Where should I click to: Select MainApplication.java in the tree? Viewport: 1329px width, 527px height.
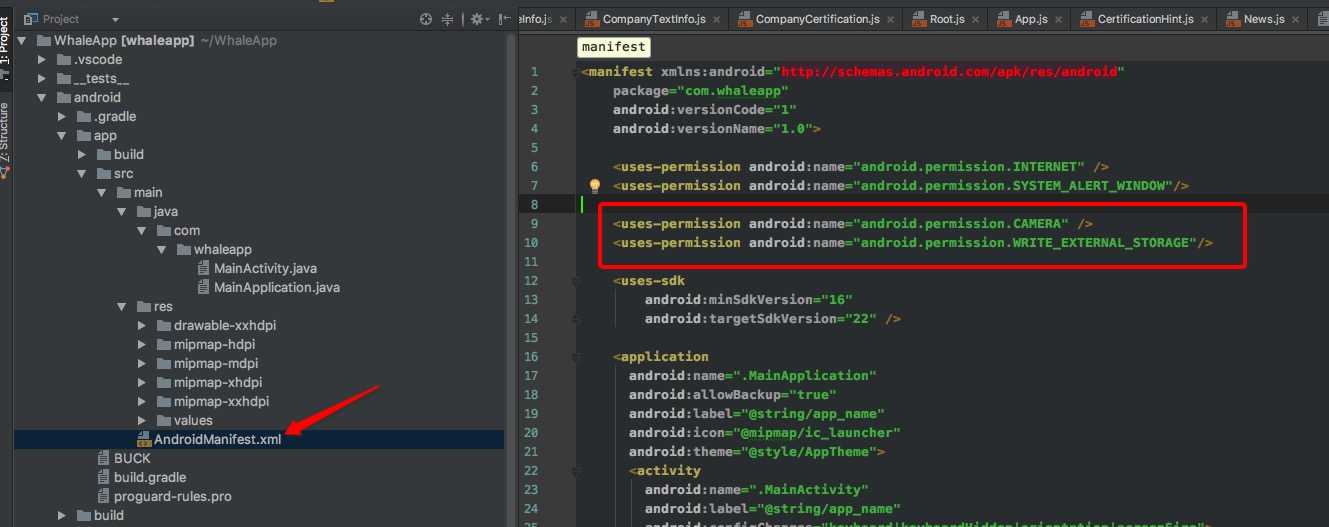(x=277, y=288)
